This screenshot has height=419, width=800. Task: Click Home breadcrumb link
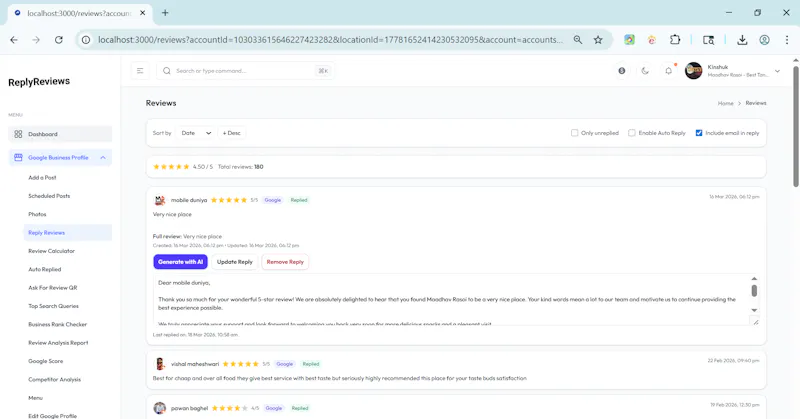point(726,103)
